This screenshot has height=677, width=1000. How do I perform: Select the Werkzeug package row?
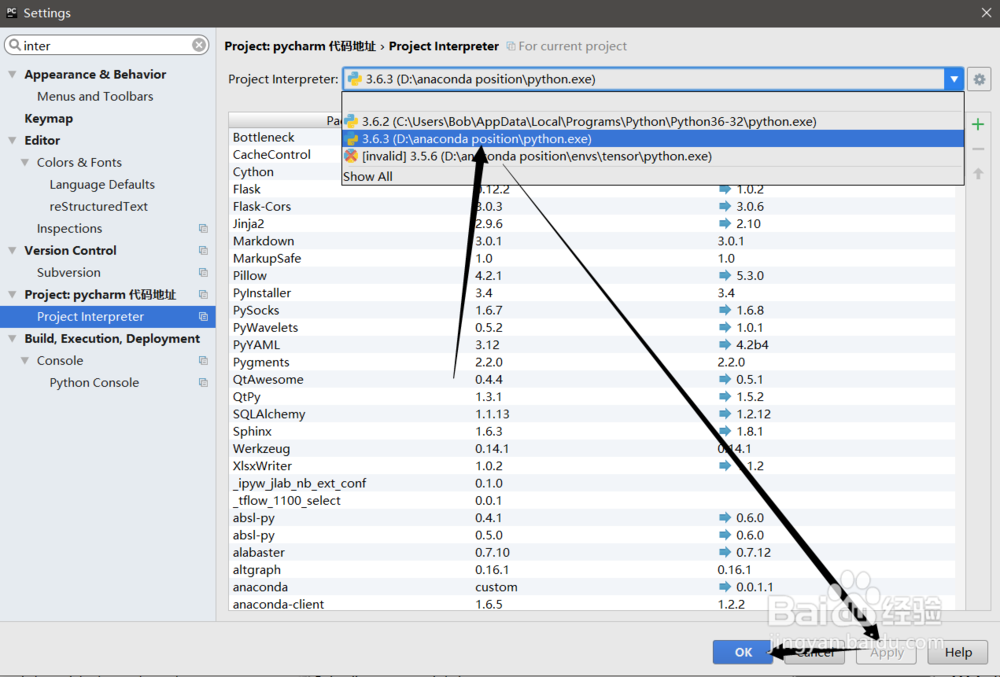click(x=592, y=448)
